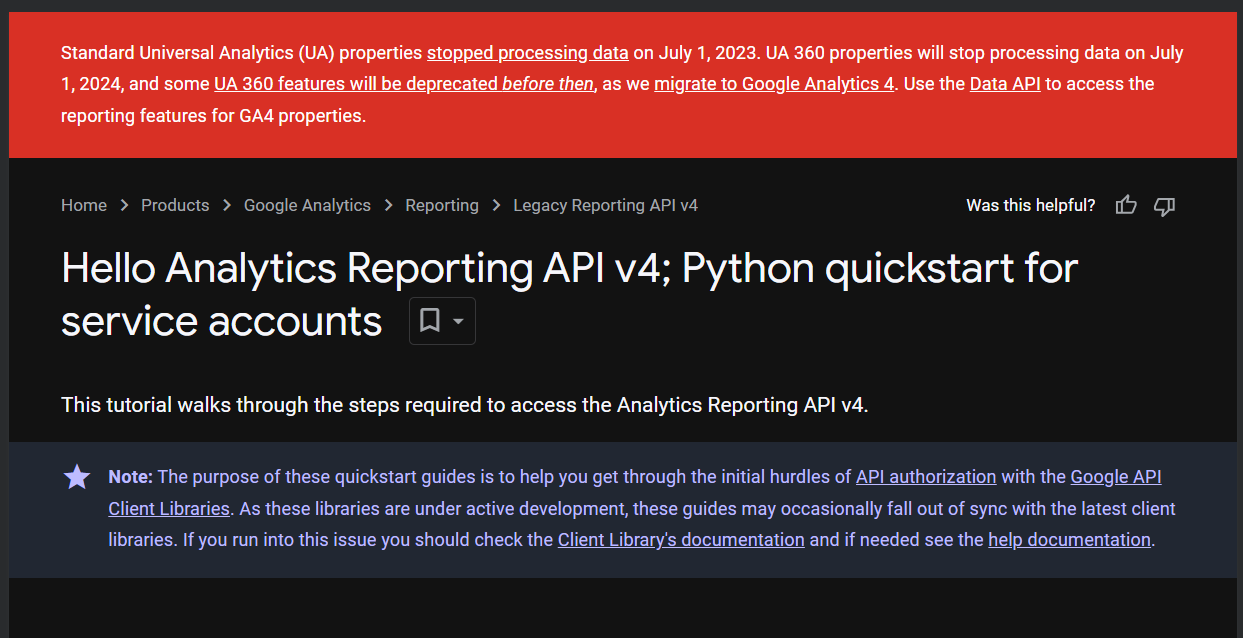The width and height of the screenshot is (1243, 638).
Task: Open the bookmark dropdown beside the title
Action: tap(442, 321)
